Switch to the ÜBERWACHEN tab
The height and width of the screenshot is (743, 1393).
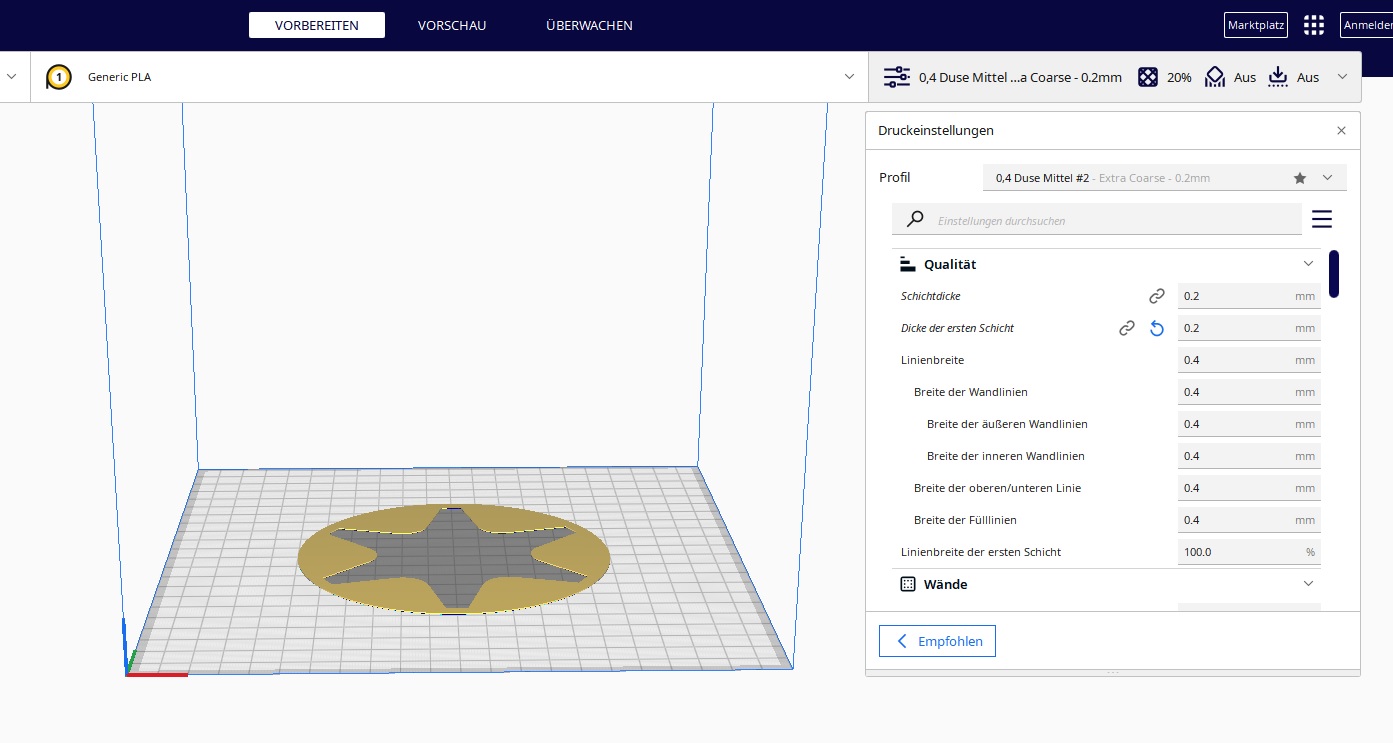tap(589, 25)
